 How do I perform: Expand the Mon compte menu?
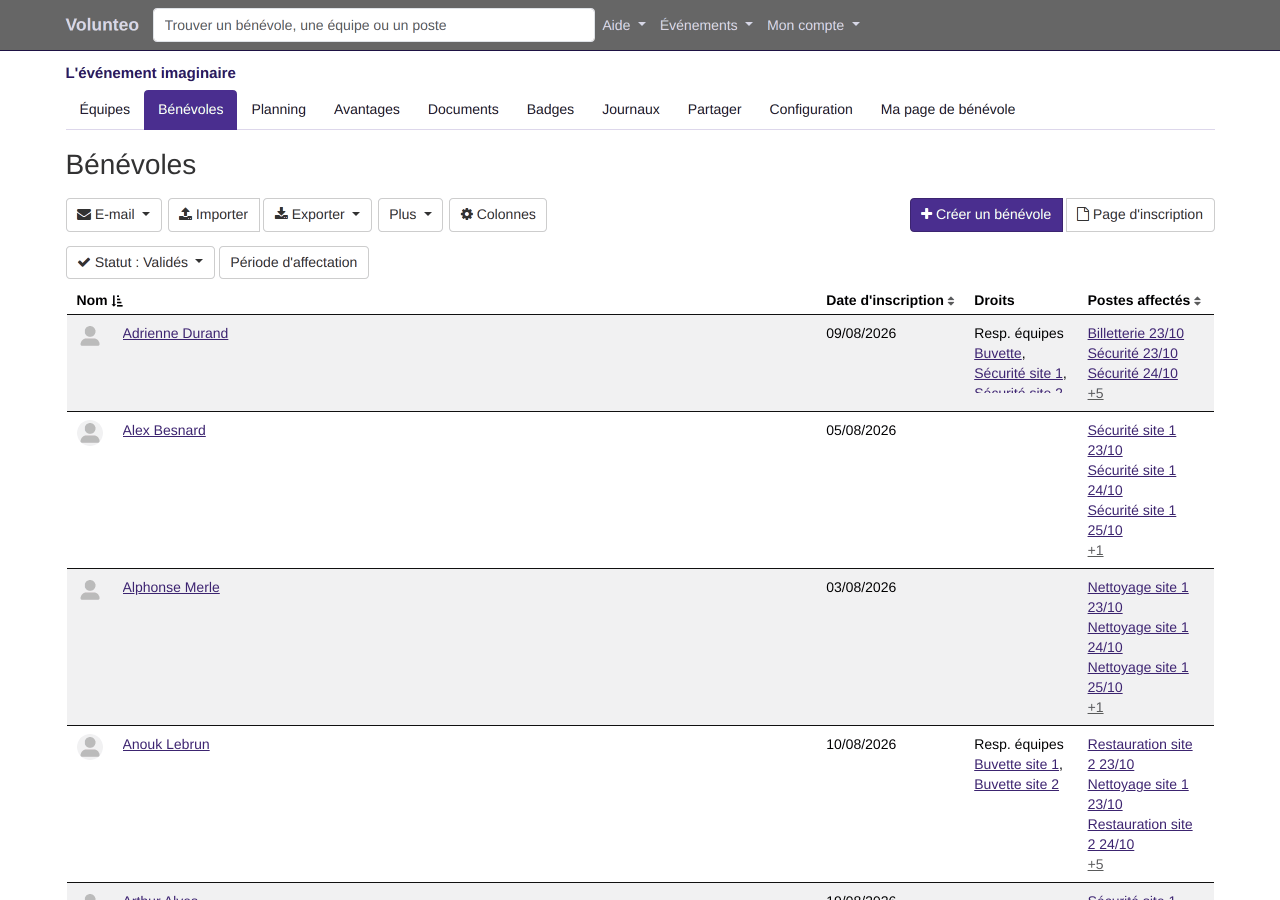(x=813, y=25)
